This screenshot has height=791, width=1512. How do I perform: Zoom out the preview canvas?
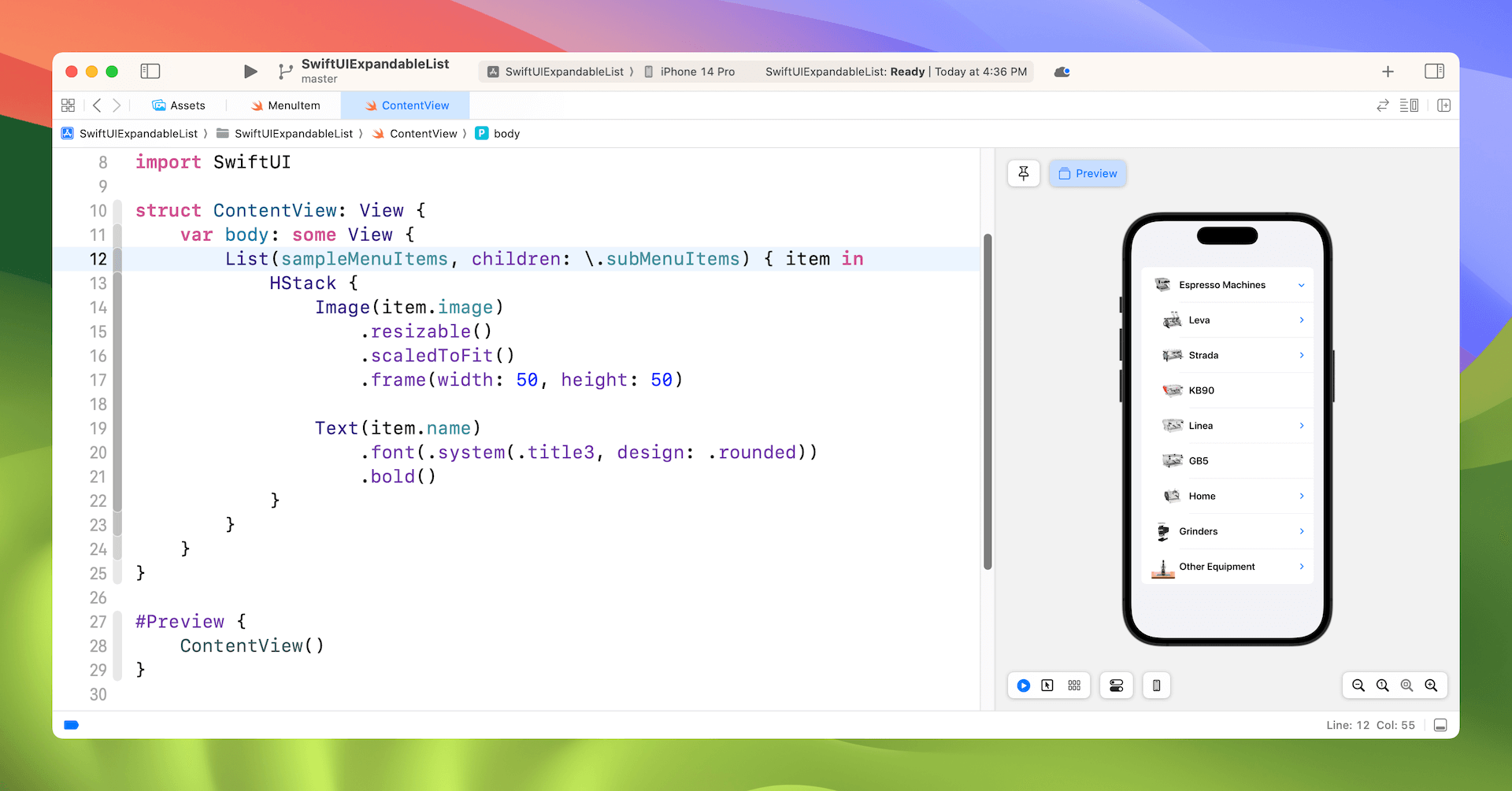coord(1358,686)
